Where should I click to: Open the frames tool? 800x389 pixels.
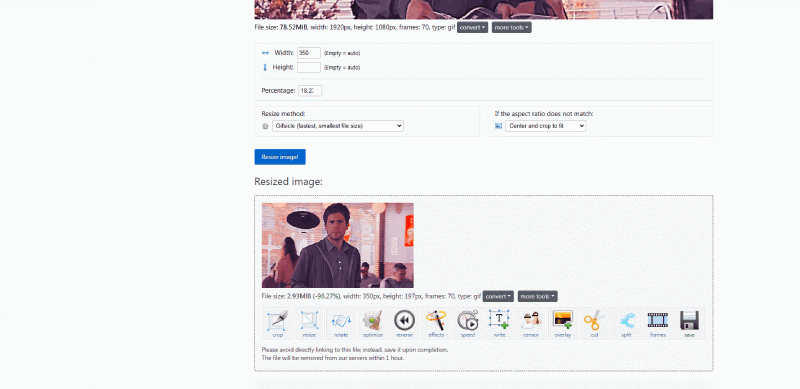(658, 324)
